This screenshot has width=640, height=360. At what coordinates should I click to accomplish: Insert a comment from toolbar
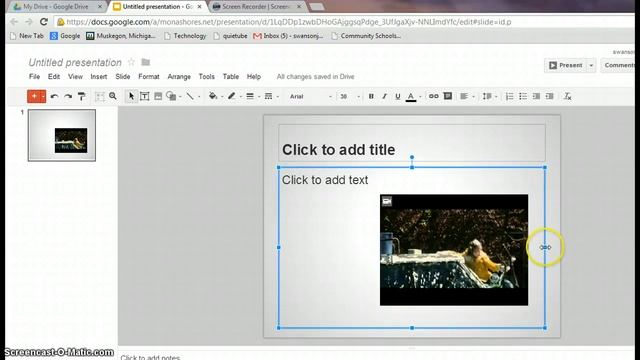[448, 96]
